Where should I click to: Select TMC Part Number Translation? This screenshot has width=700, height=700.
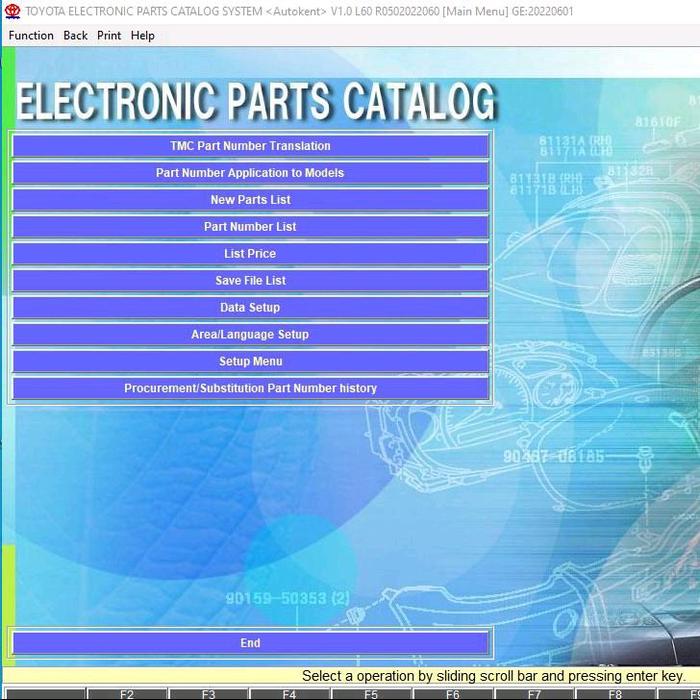(250, 146)
